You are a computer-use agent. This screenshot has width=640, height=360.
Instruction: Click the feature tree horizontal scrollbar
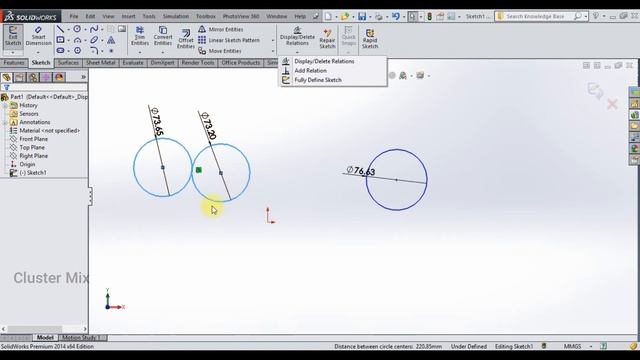44,329
